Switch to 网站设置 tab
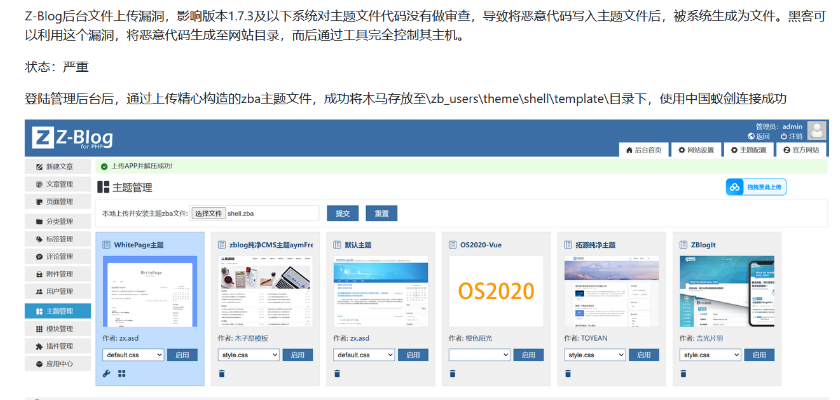Image resolution: width=840 pixels, height=400 pixels. (x=696, y=150)
